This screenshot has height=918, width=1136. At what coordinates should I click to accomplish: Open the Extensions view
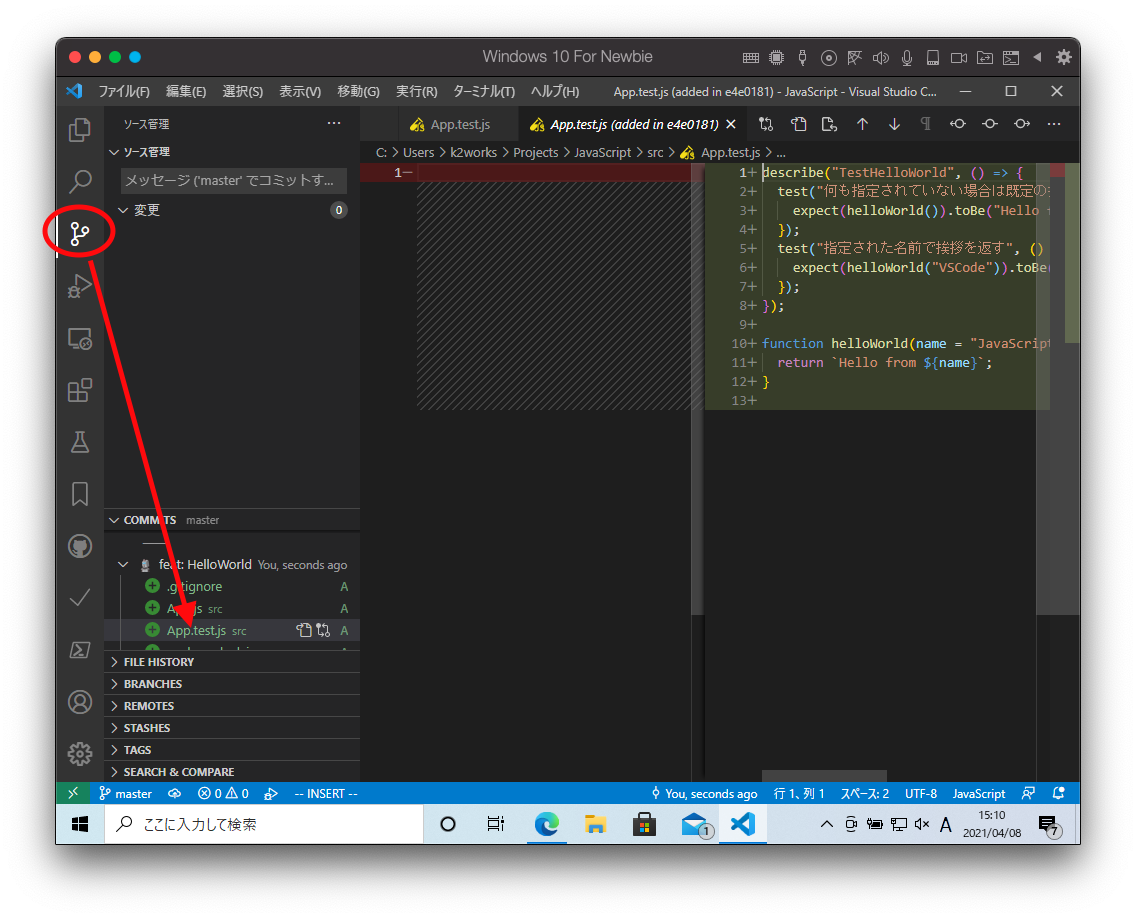coord(80,390)
